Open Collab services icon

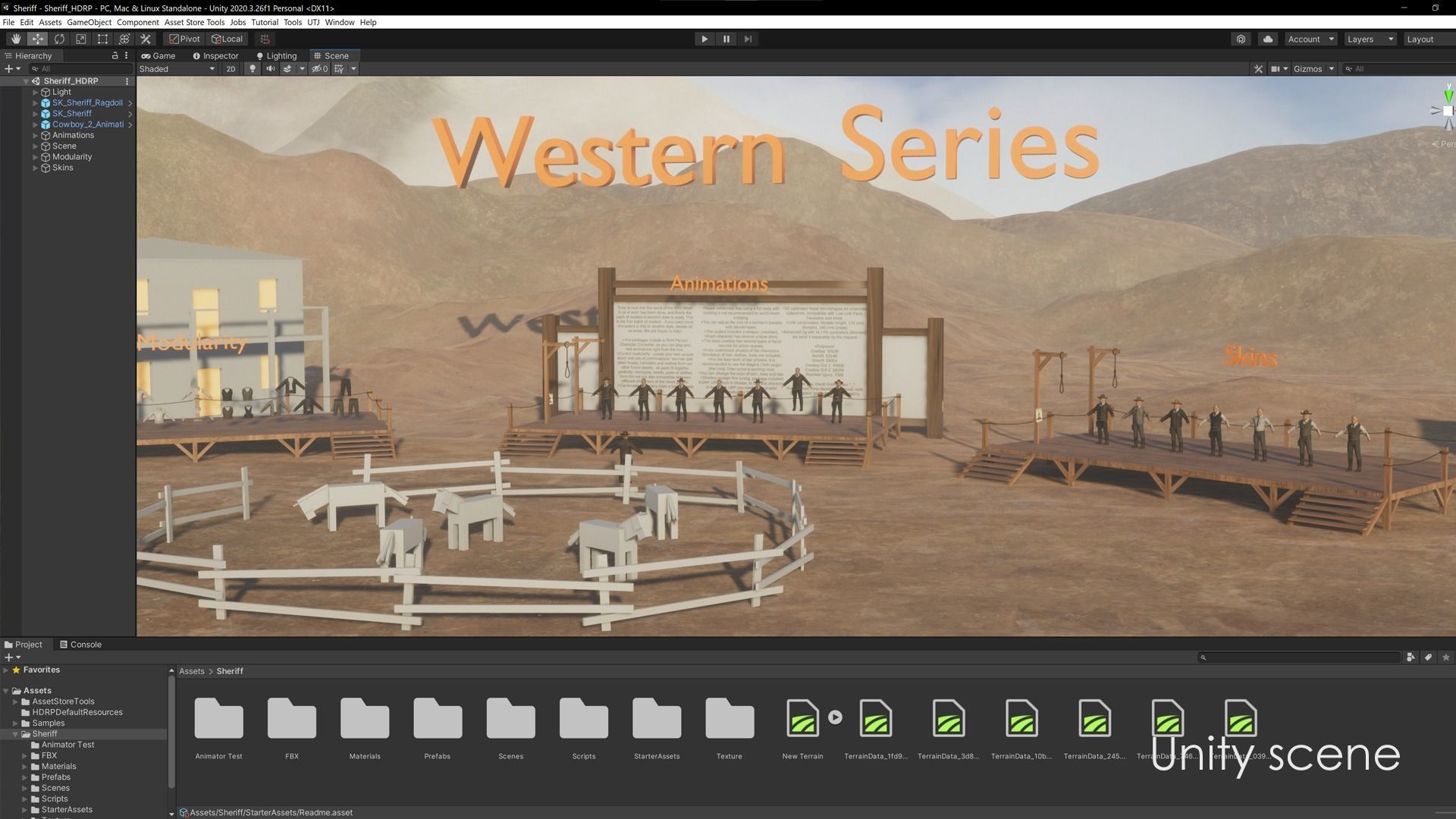[x=1241, y=39]
